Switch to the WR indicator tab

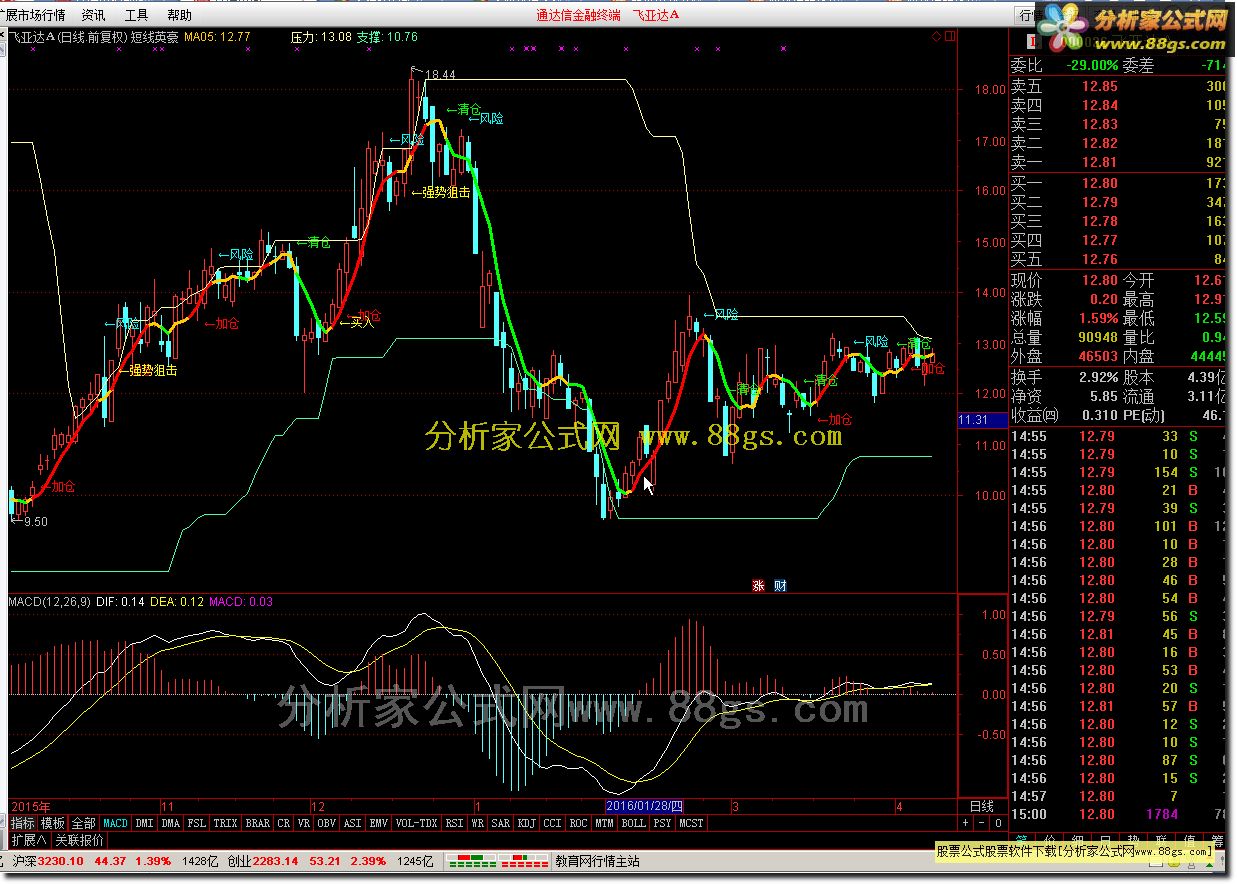[479, 823]
